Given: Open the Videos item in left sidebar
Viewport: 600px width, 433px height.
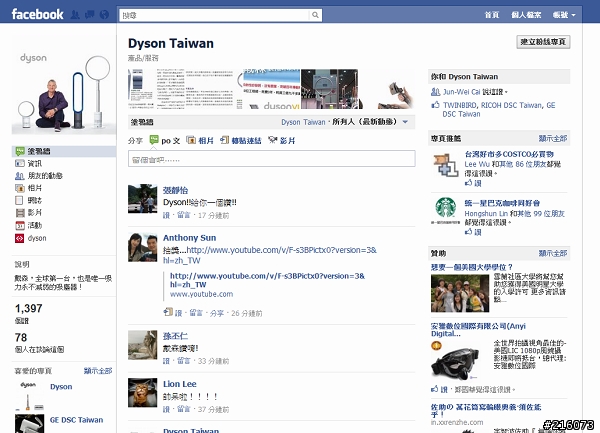Looking at the screenshot, I should (x=29, y=212).
